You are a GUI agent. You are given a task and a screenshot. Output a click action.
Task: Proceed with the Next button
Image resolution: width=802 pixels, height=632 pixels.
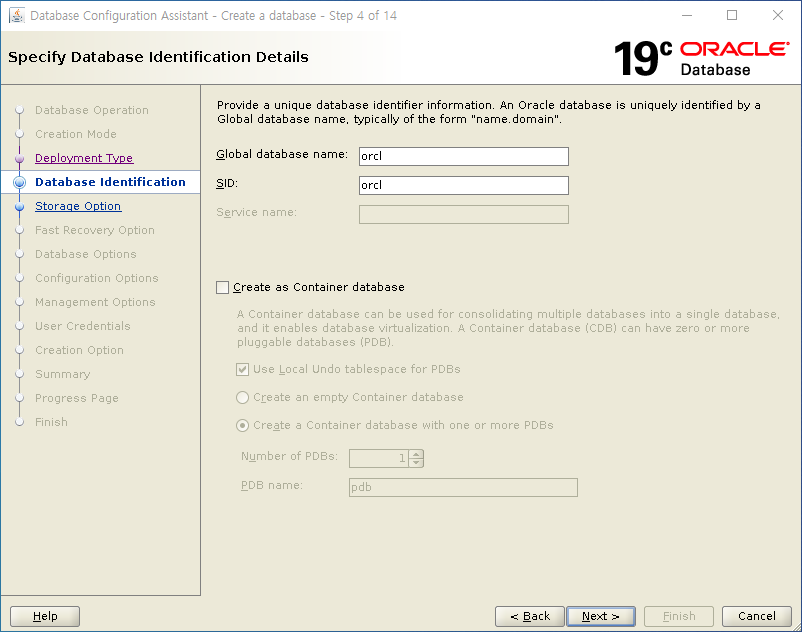601,616
